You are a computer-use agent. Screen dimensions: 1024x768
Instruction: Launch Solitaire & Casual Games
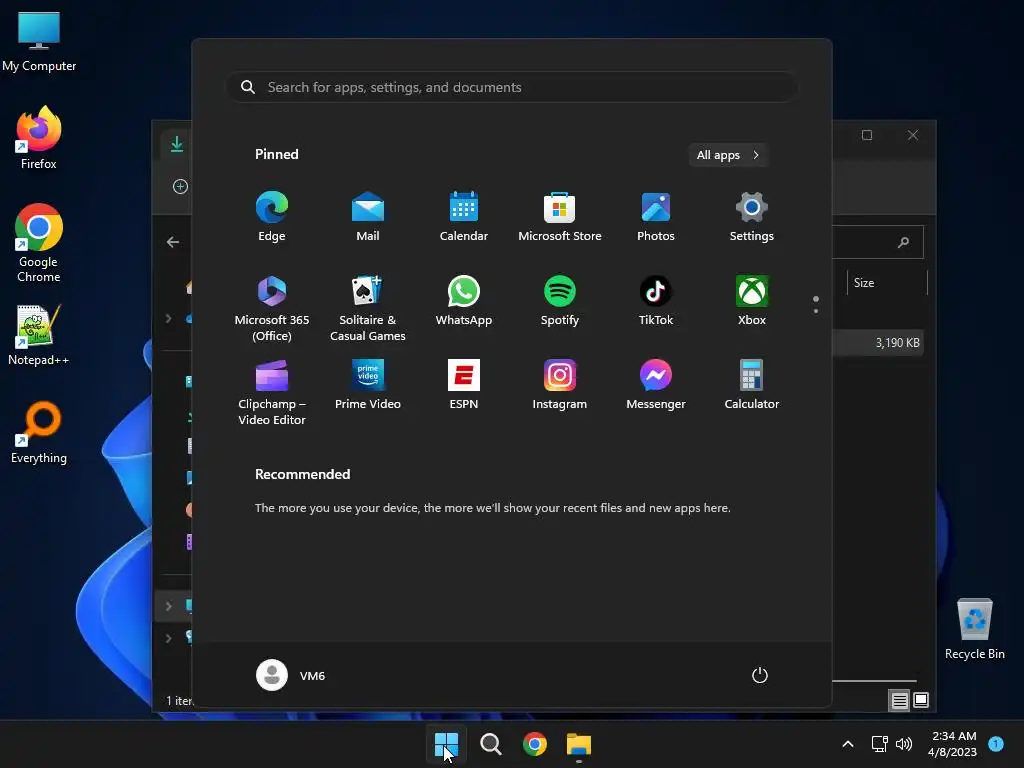pos(368,308)
